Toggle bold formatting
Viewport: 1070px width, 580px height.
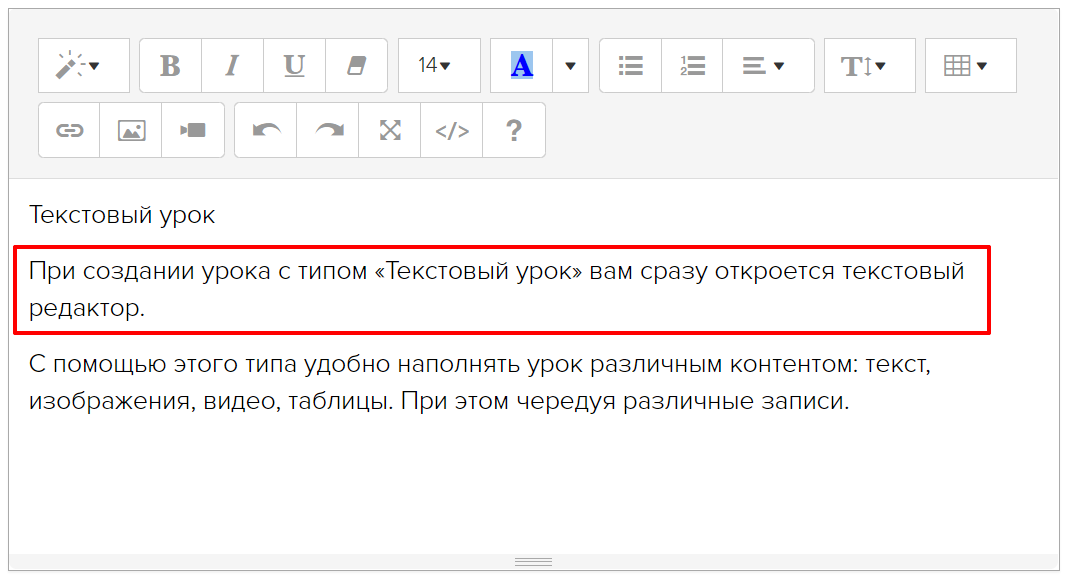point(170,66)
